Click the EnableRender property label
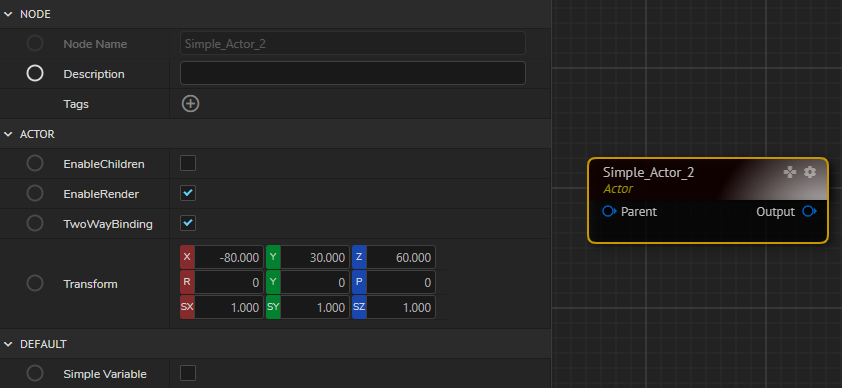 [101, 194]
